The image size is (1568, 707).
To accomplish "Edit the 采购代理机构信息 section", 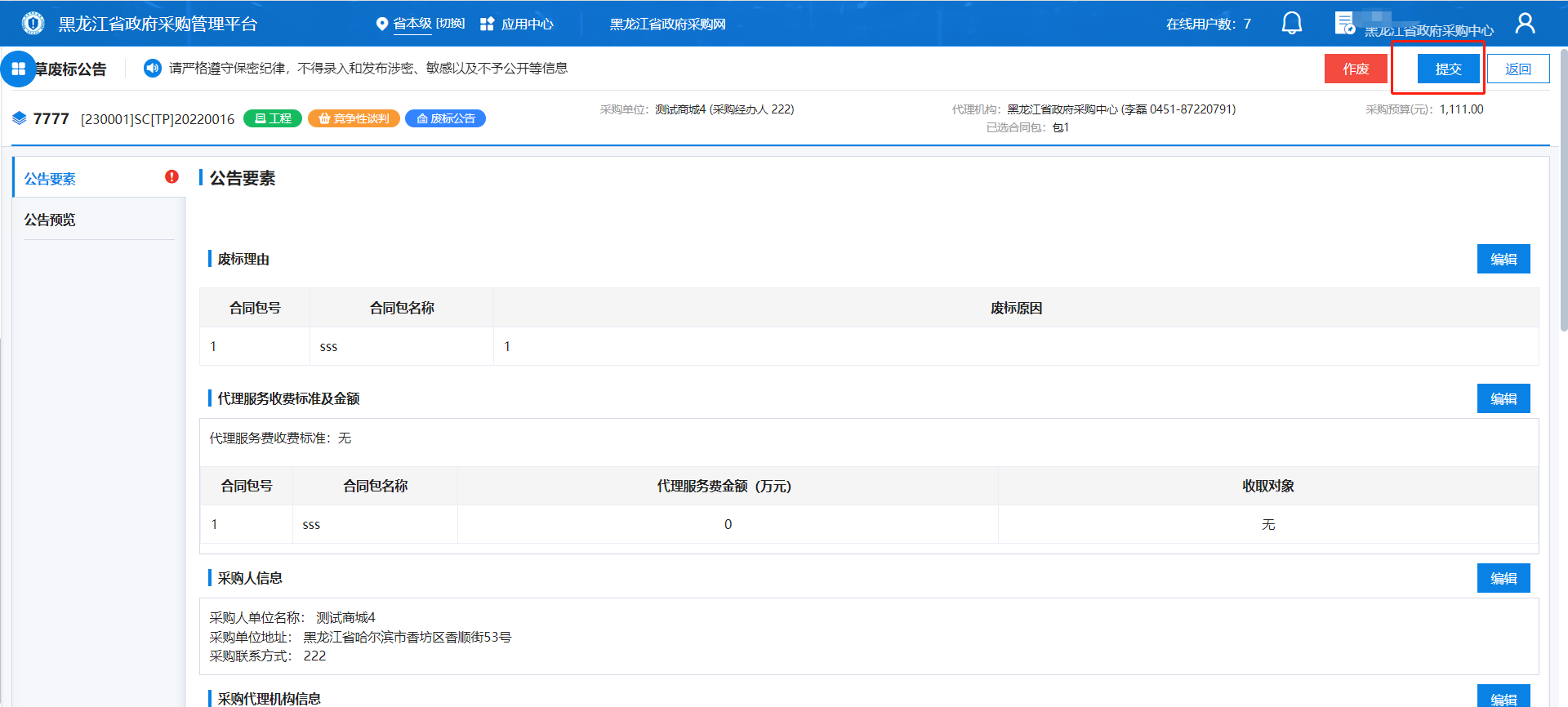I will coord(1503,696).
